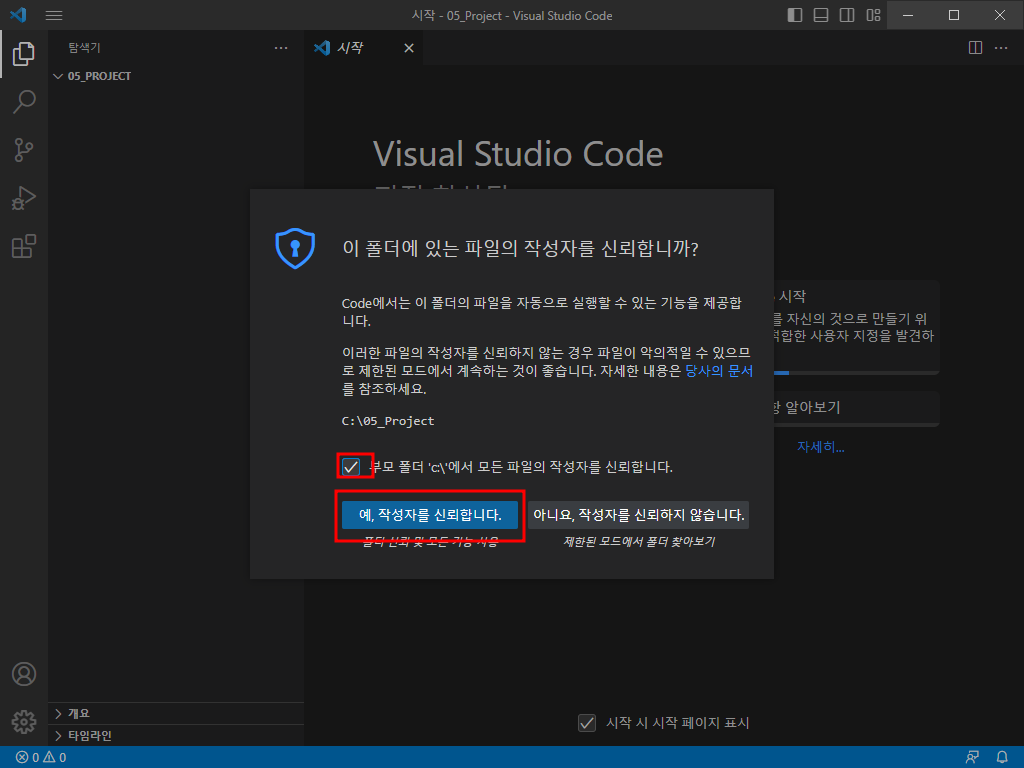Open the Manage gear icon

24,722
